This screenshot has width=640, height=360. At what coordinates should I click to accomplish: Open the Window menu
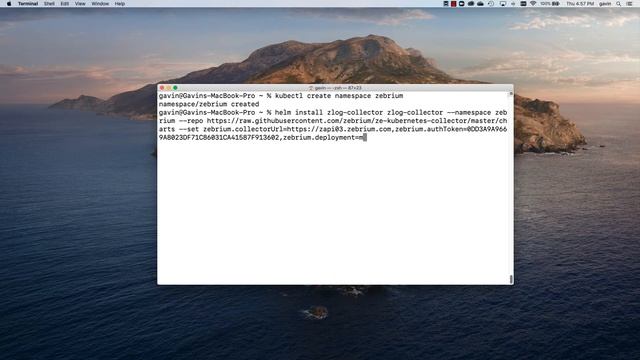click(x=100, y=4)
